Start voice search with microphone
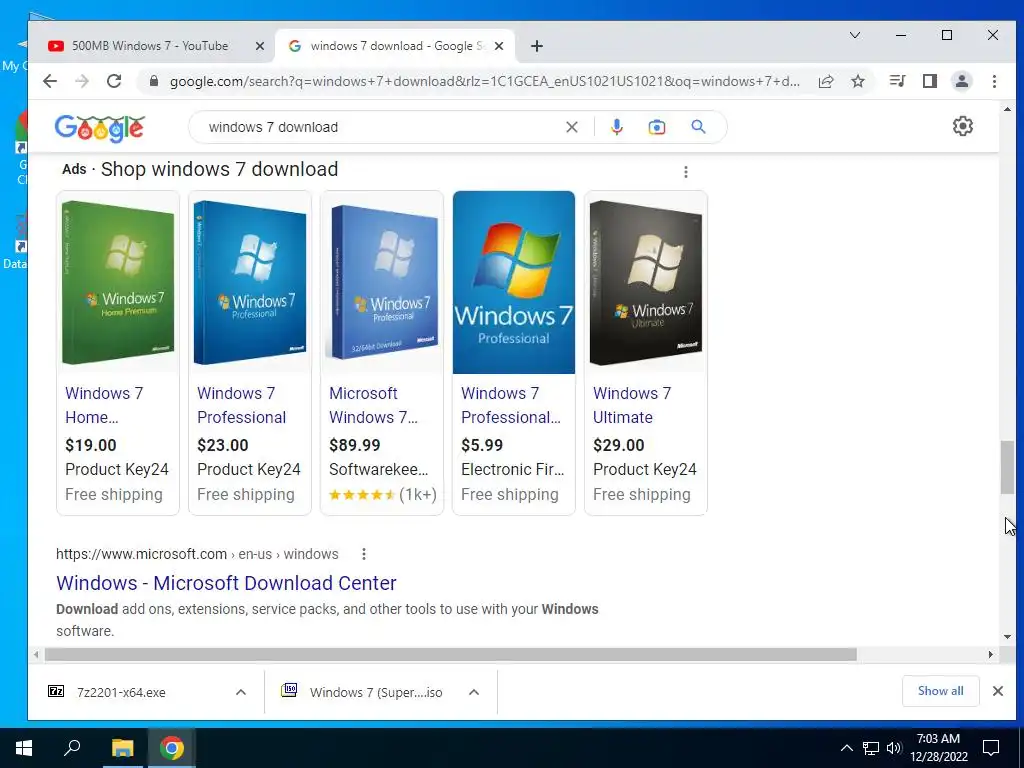The width and height of the screenshot is (1024, 768). click(616, 127)
